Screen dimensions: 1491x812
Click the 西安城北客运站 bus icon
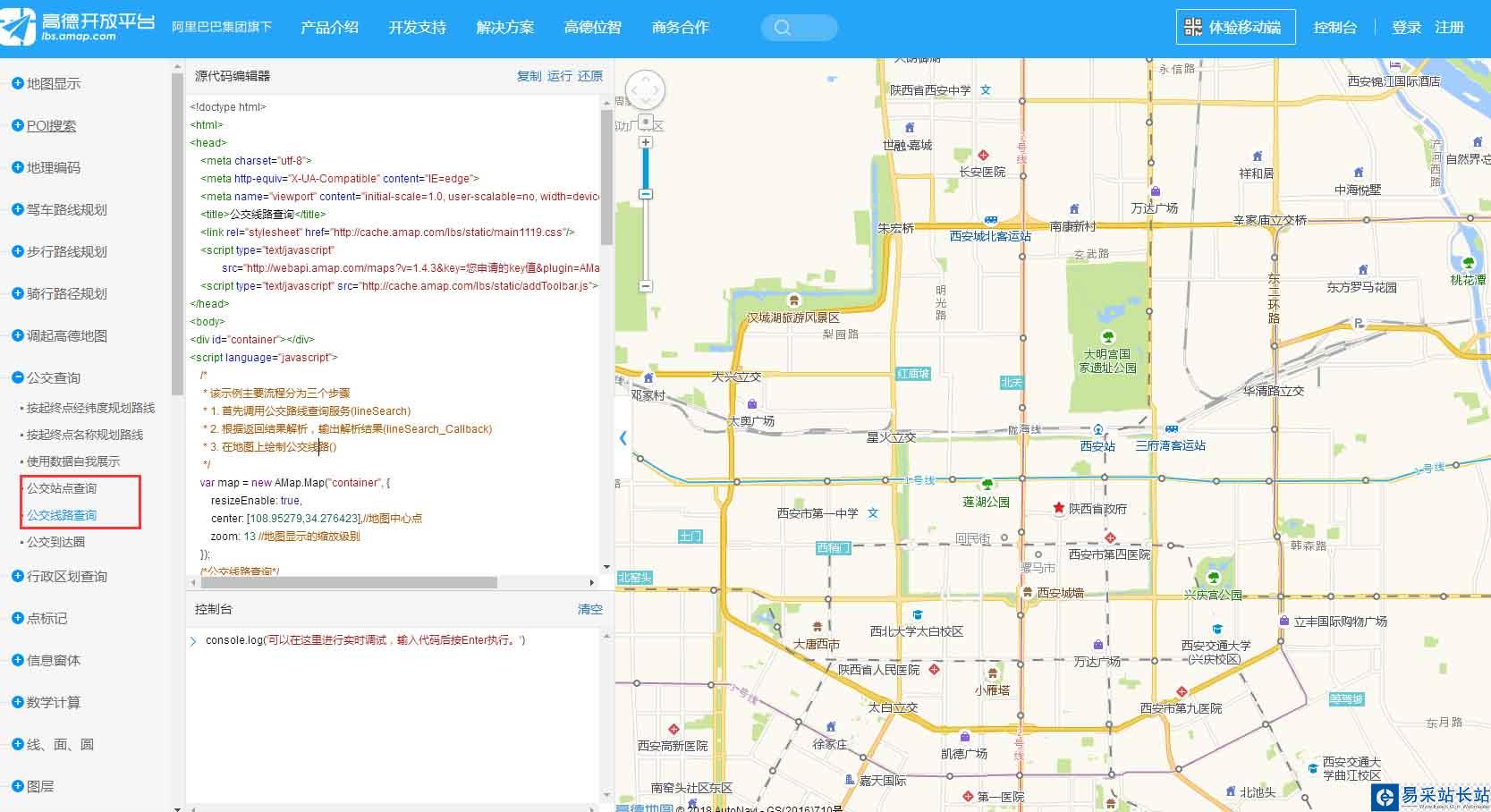pyautogui.click(x=991, y=220)
